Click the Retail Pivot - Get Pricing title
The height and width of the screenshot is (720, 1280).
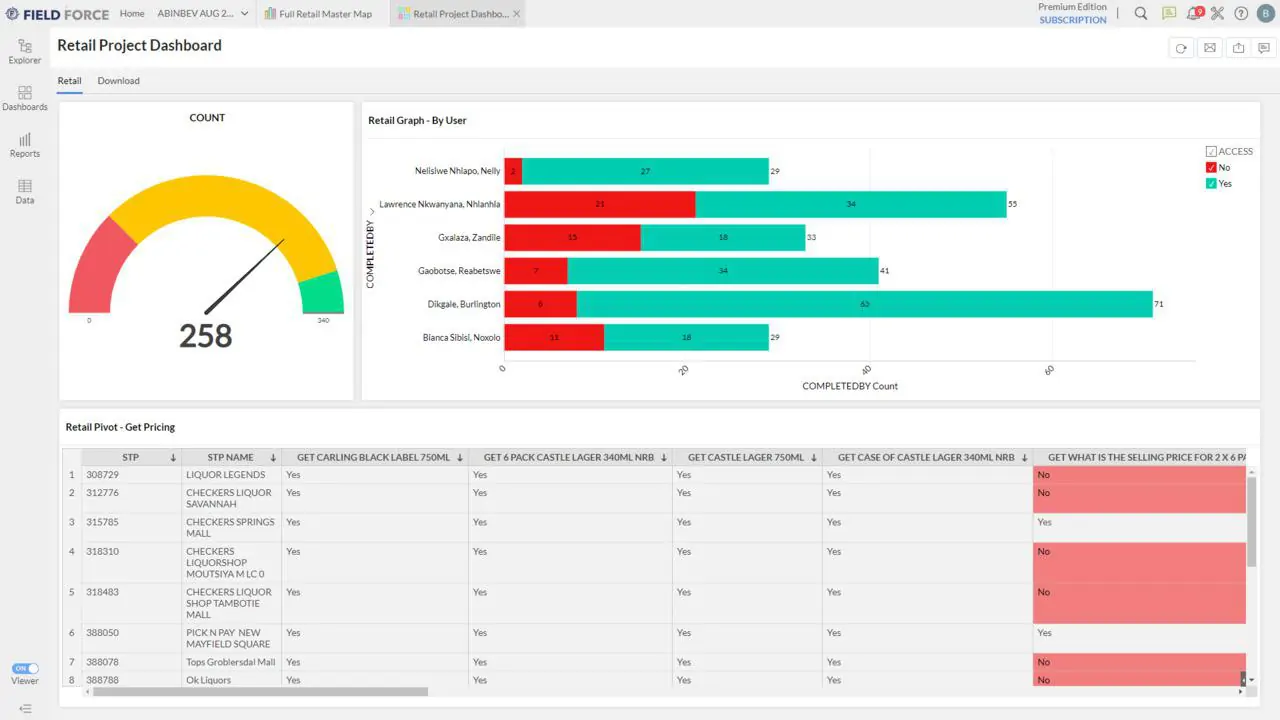click(x=120, y=427)
